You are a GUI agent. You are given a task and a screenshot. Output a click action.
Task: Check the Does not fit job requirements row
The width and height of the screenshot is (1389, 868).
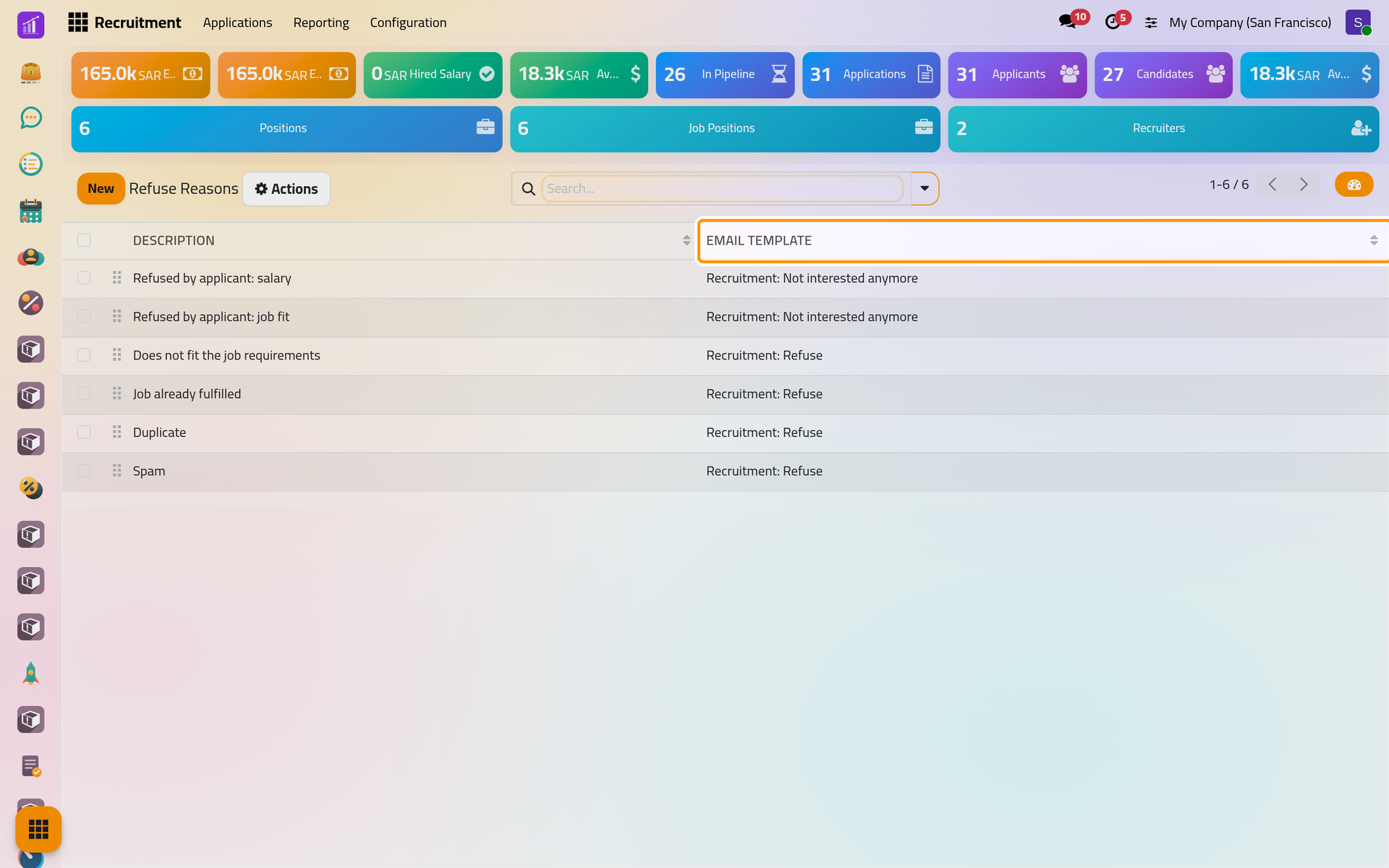[84, 355]
